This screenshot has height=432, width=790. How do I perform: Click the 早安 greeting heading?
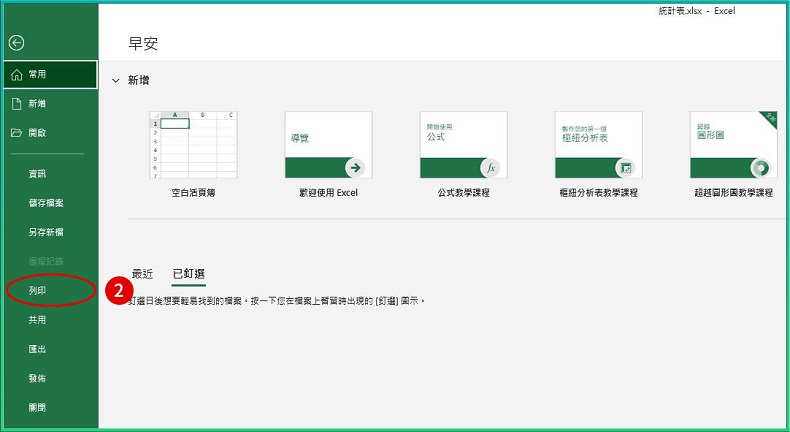(143, 43)
